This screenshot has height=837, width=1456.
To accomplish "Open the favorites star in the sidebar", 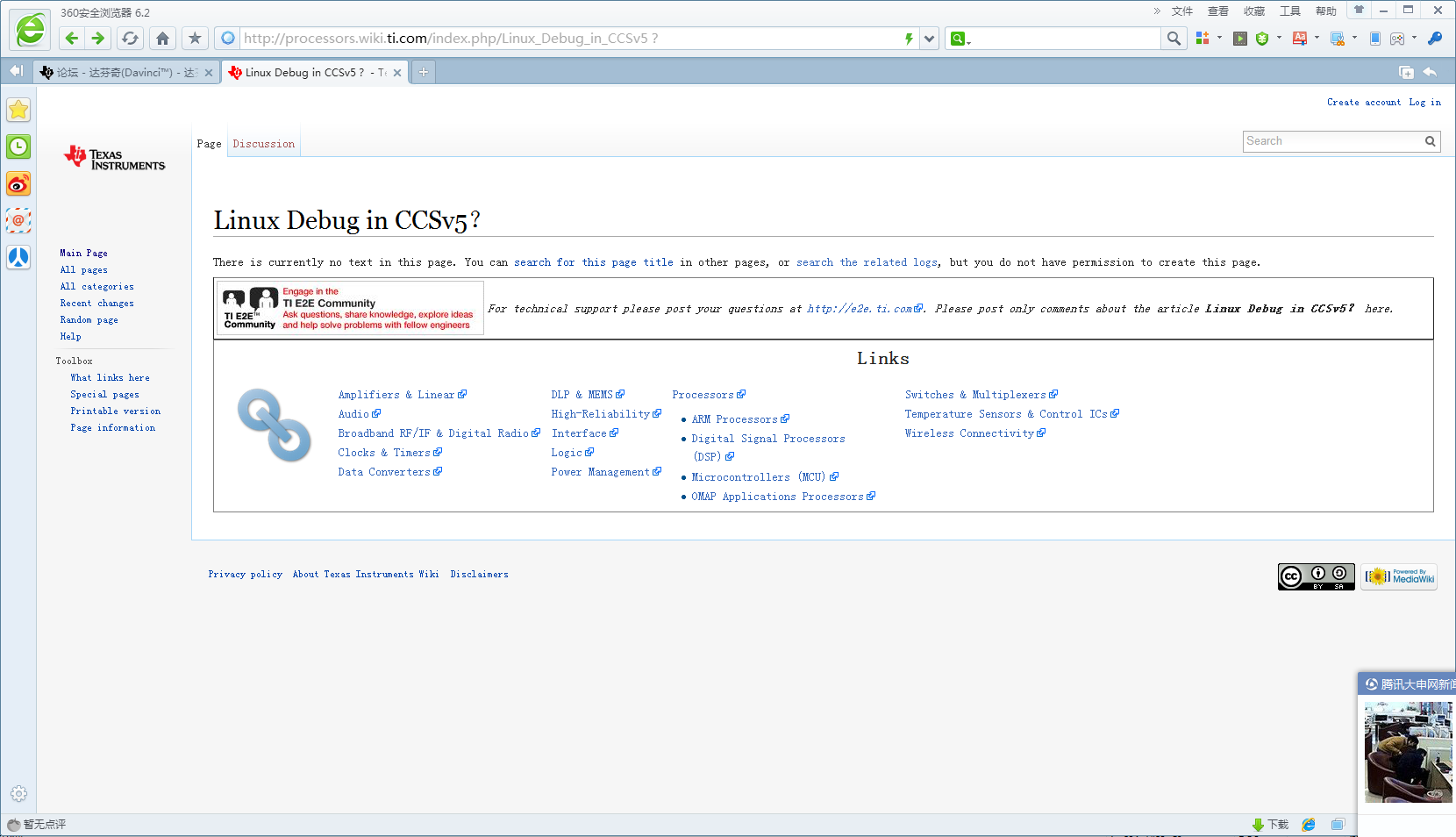I will [18, 110].
